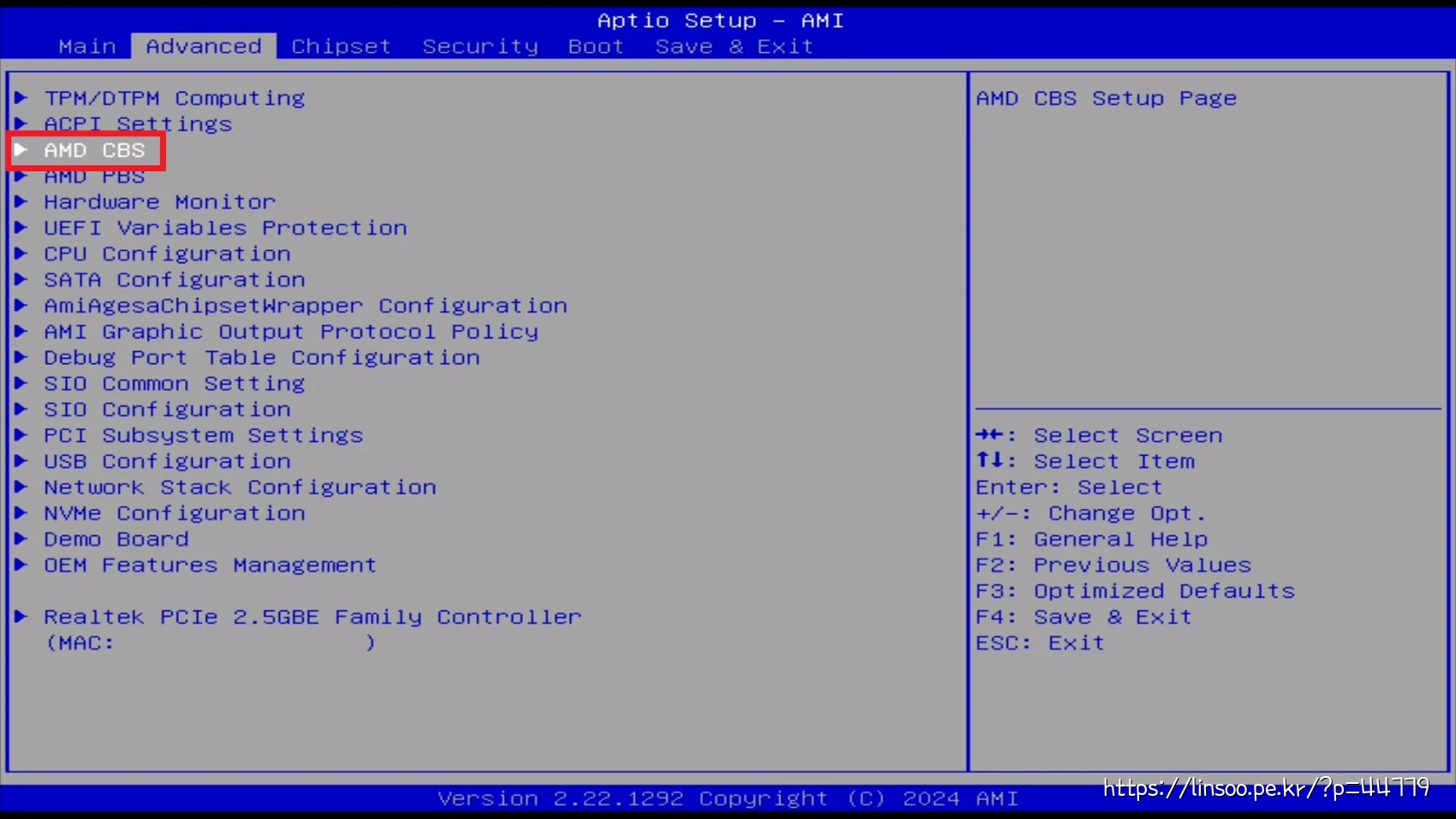Open SIO Common Setting
This screenshot has width=1456, height=819.
pos(175,384)
